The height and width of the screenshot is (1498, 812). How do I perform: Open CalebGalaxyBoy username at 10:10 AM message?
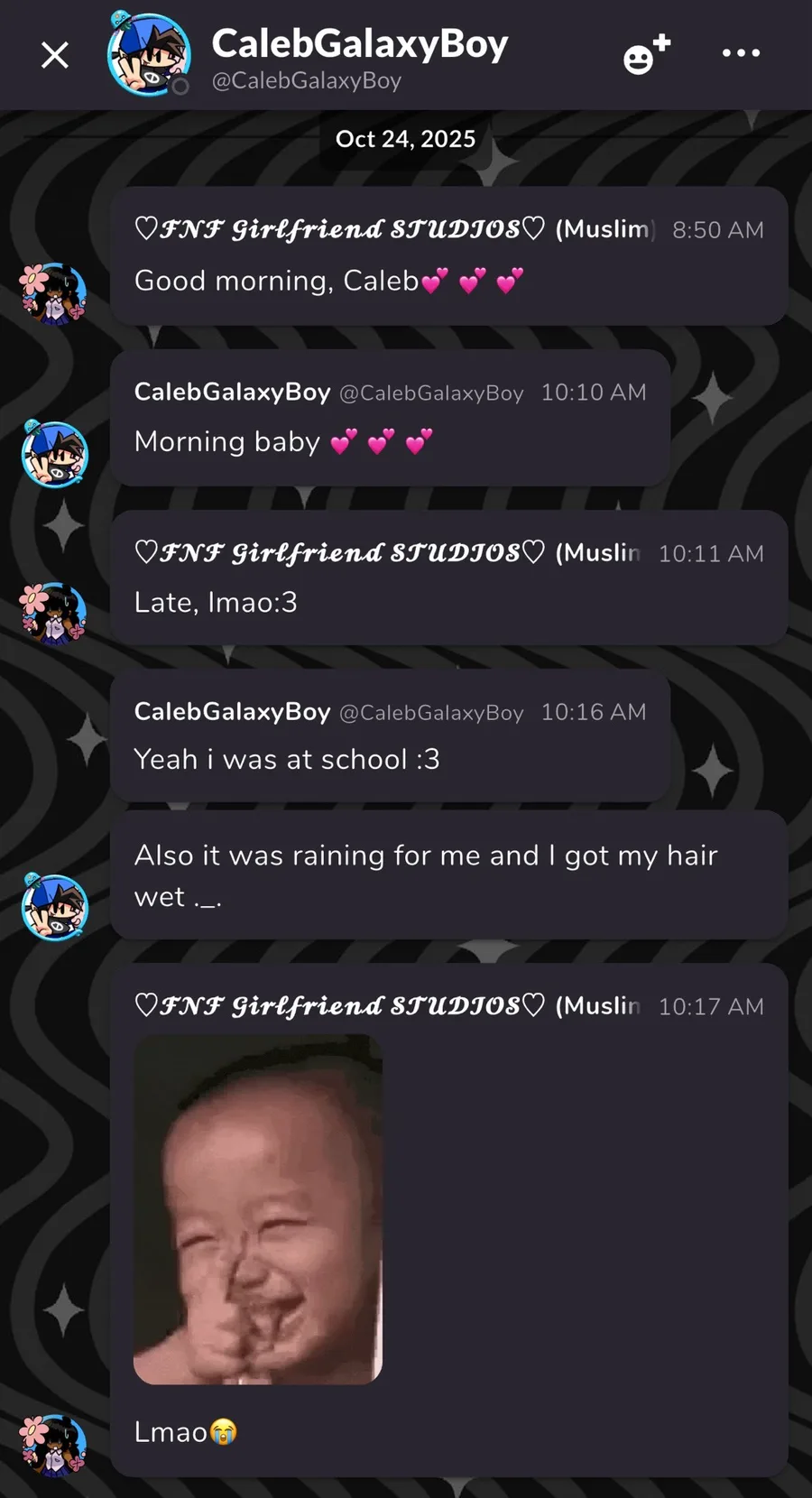click(x=232, y=392)
